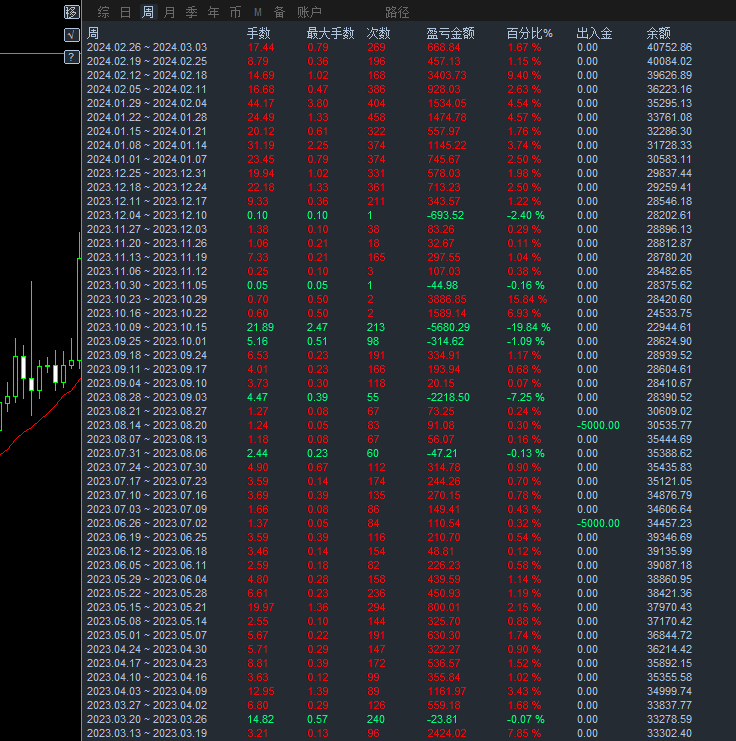Click the 次数 column header

click(379, 33)
